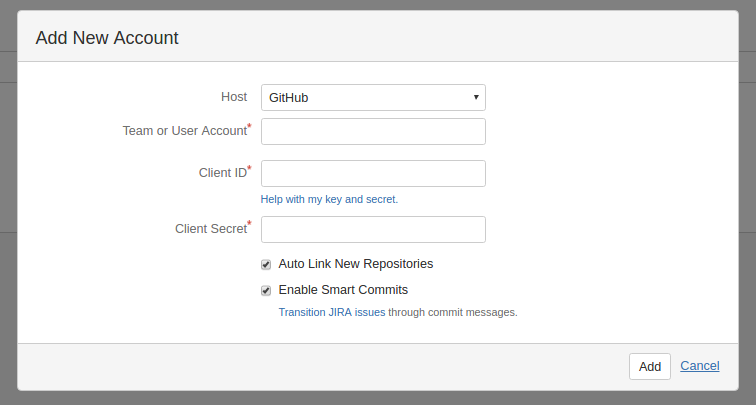This screenshot has height=405, width=756.
Task: Click the 'Client Secret' label text
Action: 210,229
